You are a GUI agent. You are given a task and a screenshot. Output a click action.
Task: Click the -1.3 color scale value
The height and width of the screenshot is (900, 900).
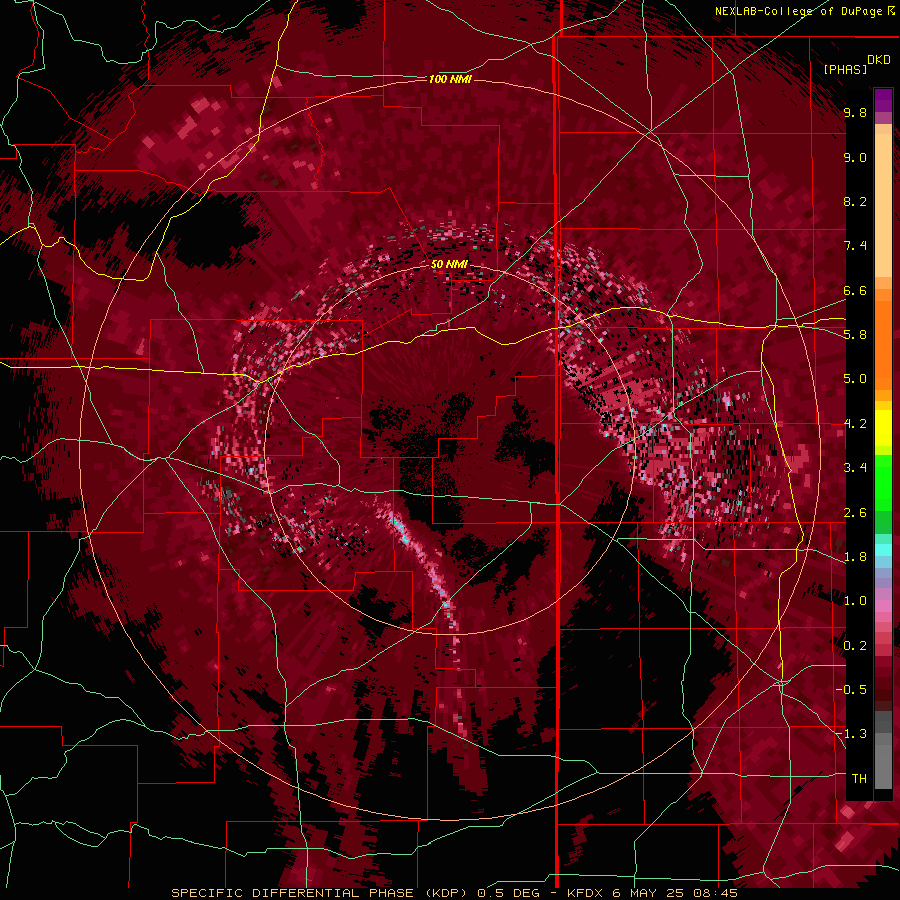click(x=851, y=734)
